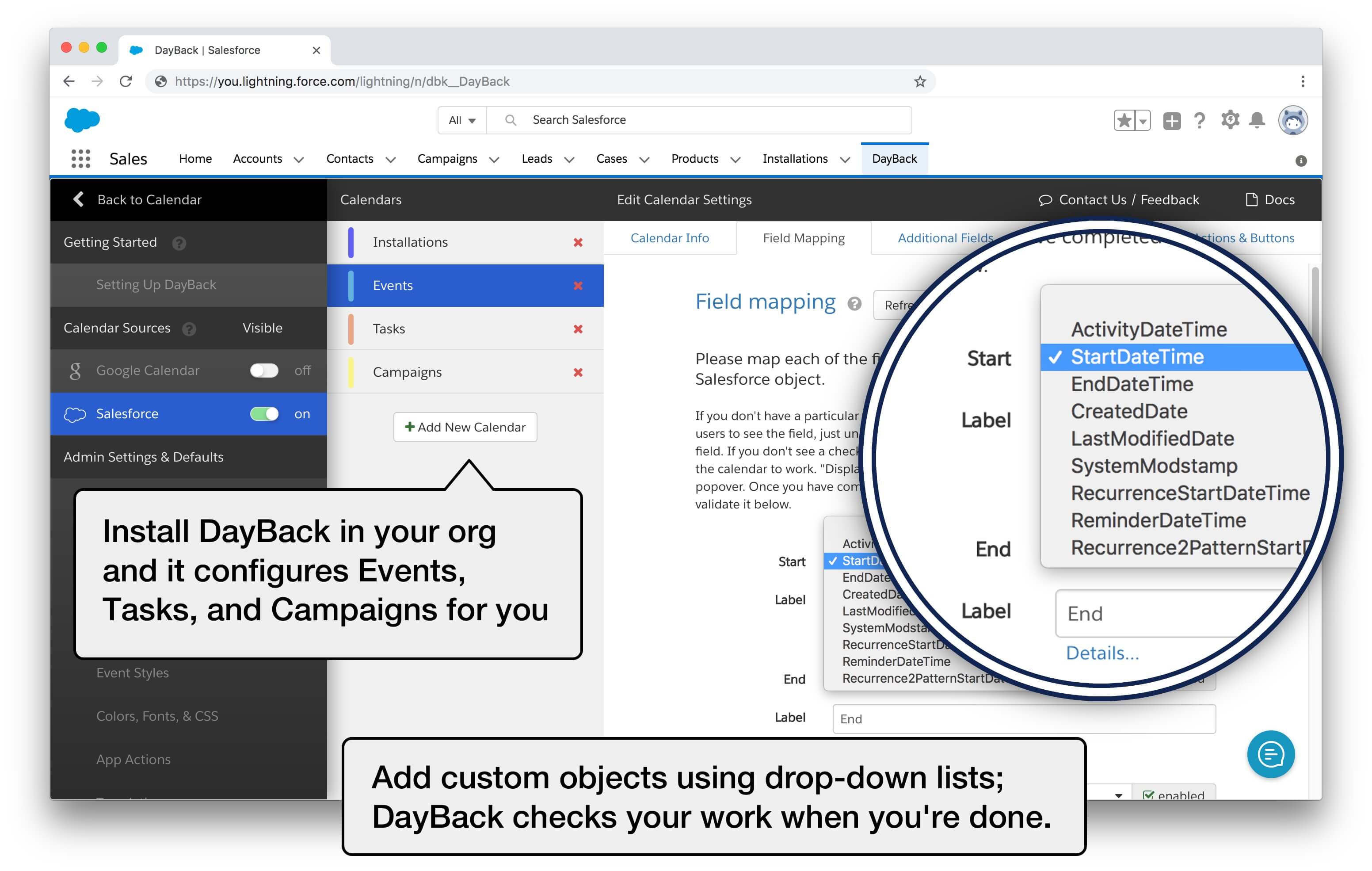Viewport: 1372px width, 871px height.
Task: Open the chat bubble widget
Action: [x=1271, y=754]
